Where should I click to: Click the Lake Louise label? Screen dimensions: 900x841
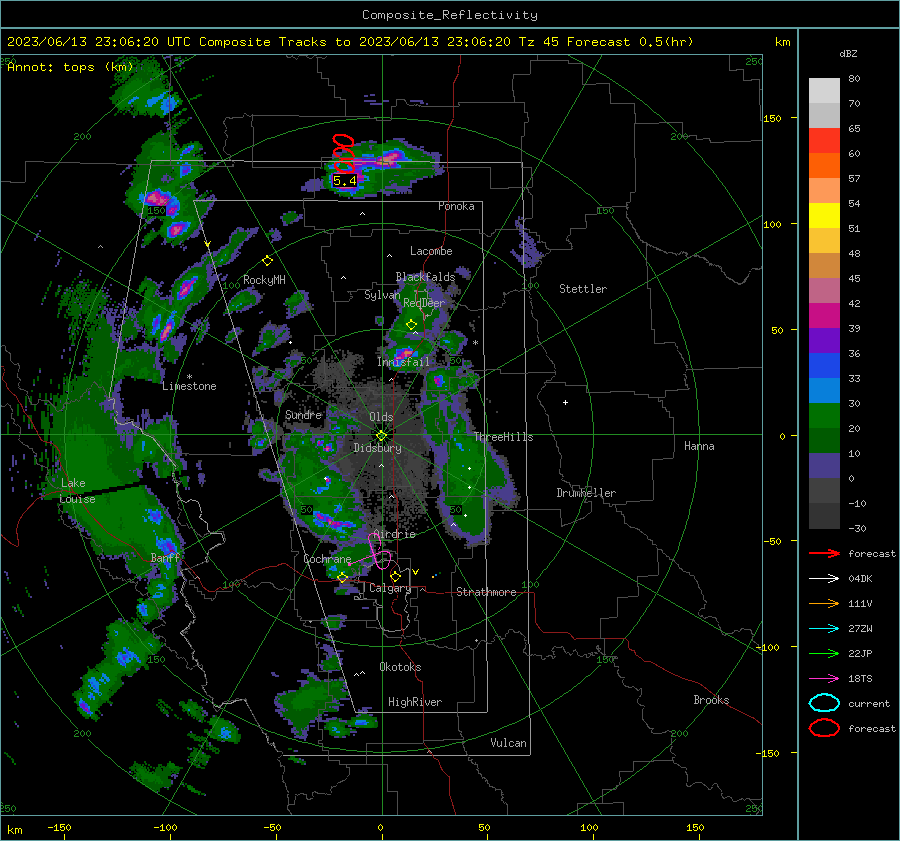[x=78, y=491]
